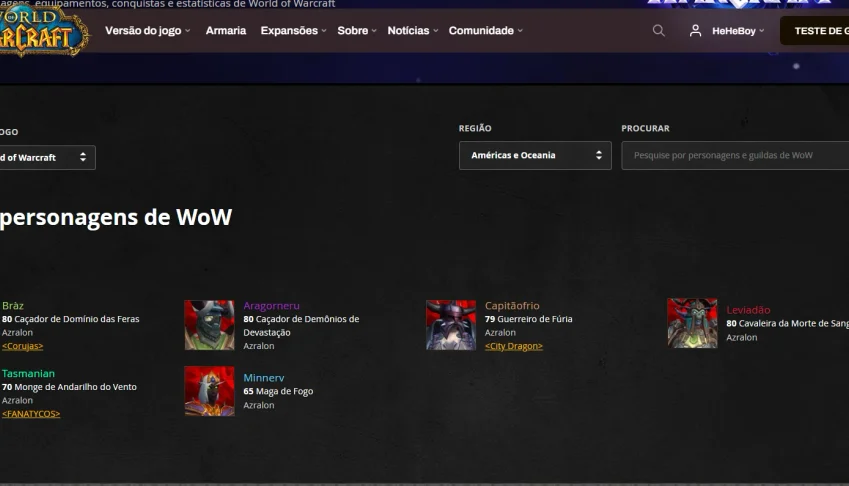The image size is (849, 486).
Task: Open Minnerv character avatar
Action: pyautogui.click(x=210, y=391)
